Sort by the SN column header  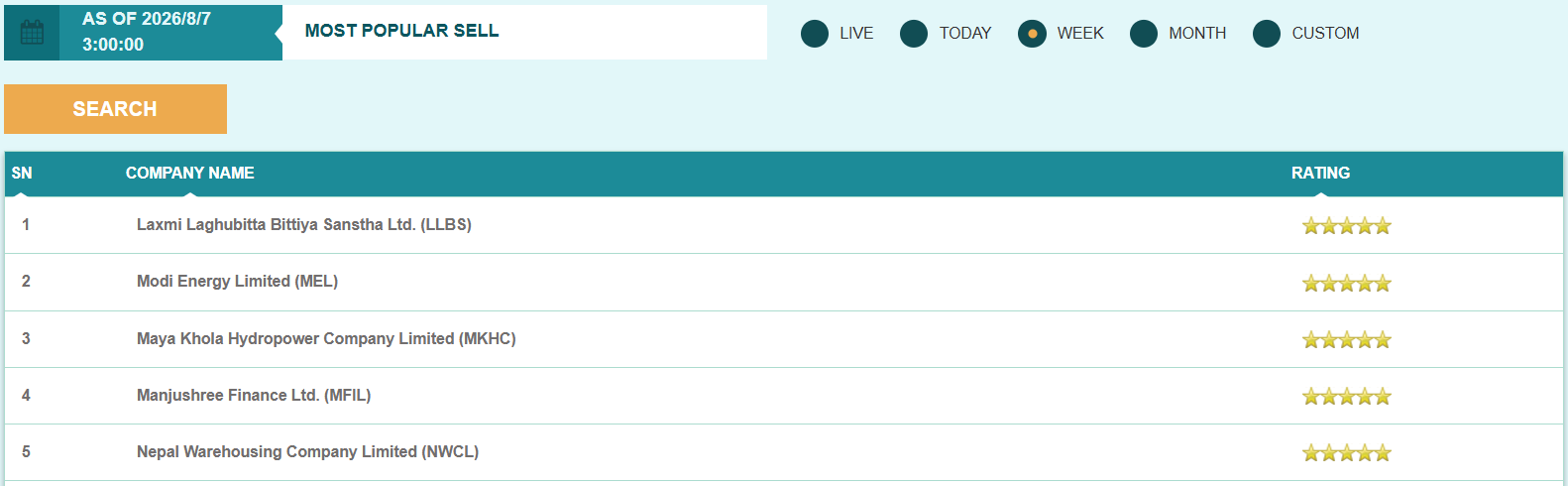click(x=22, y=174)
